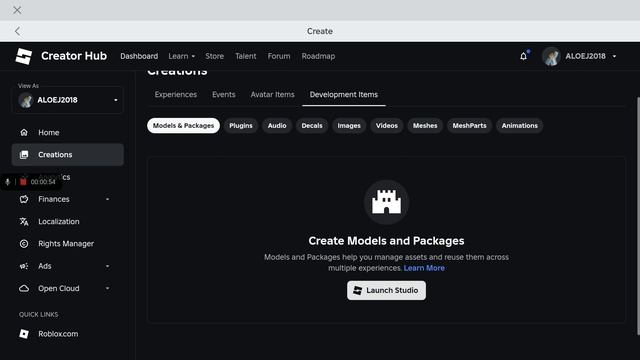Expand the Finances submenu arrow
640x360 pixels.
pyautogui.click(x=107, y=199)
